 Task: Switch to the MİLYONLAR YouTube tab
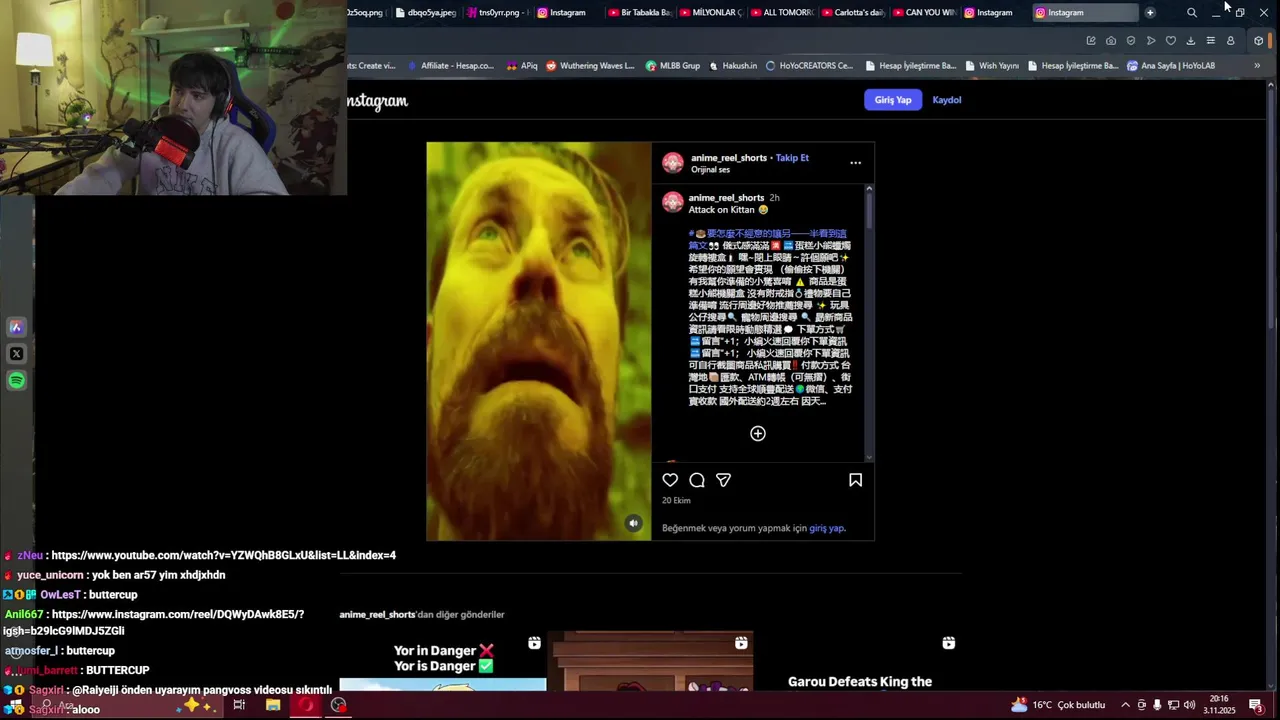[x=710, y=12]
